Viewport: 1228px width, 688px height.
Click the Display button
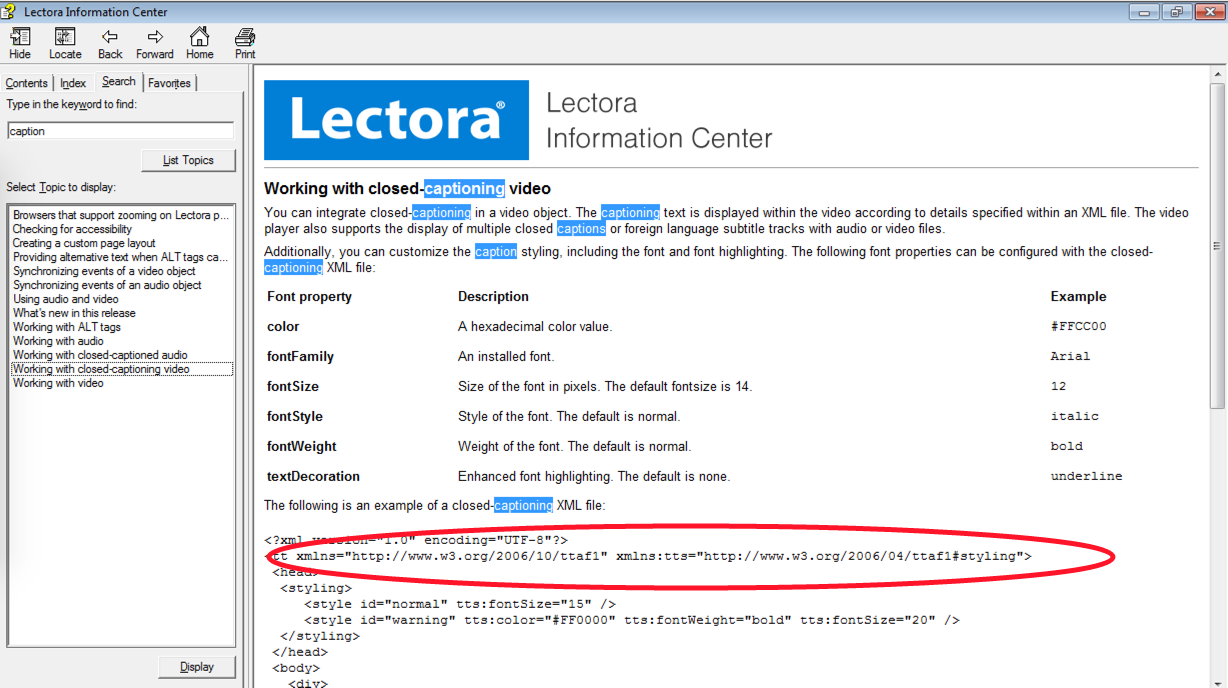[197, 667]
